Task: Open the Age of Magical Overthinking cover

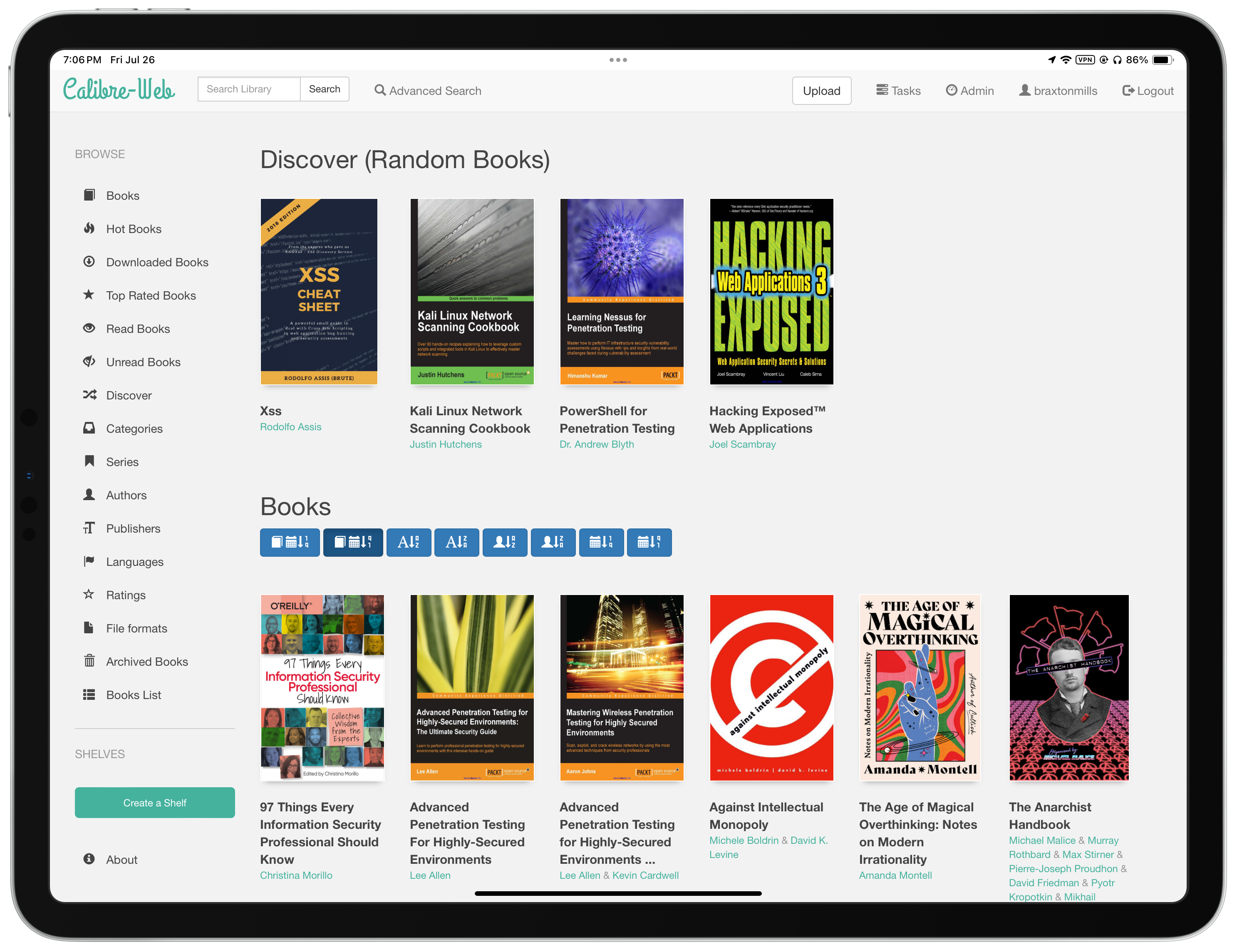Action: (920, 687)
